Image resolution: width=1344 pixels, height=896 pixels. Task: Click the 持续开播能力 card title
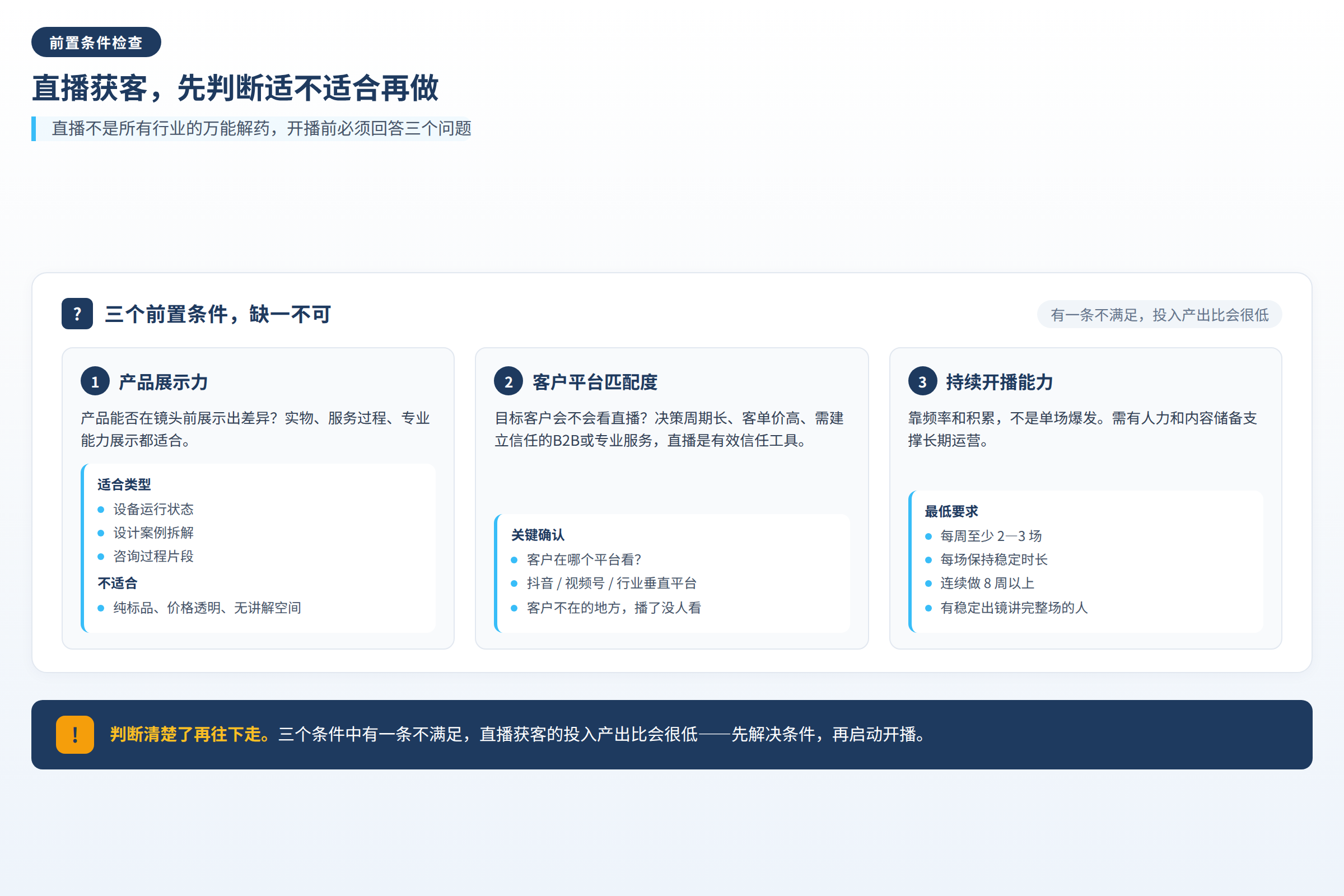point(1000,382)
